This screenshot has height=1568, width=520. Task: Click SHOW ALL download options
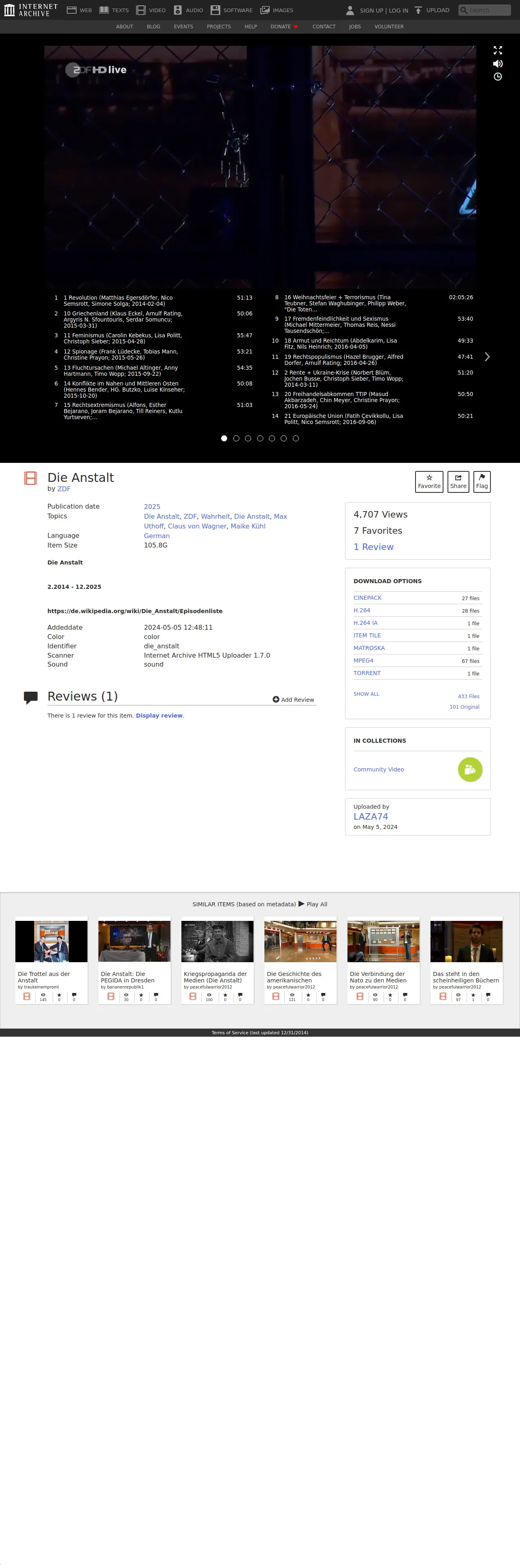point(366,694)
